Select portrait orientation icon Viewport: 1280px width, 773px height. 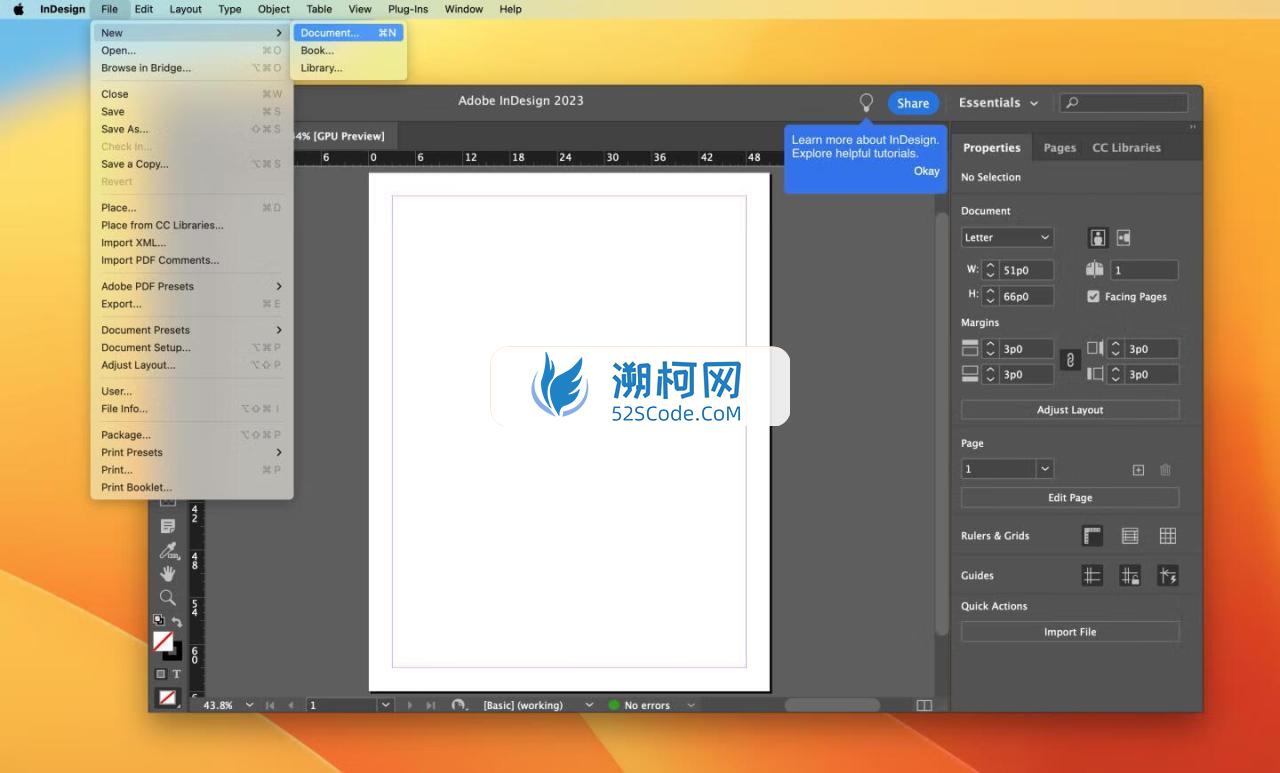point(1098,238)
